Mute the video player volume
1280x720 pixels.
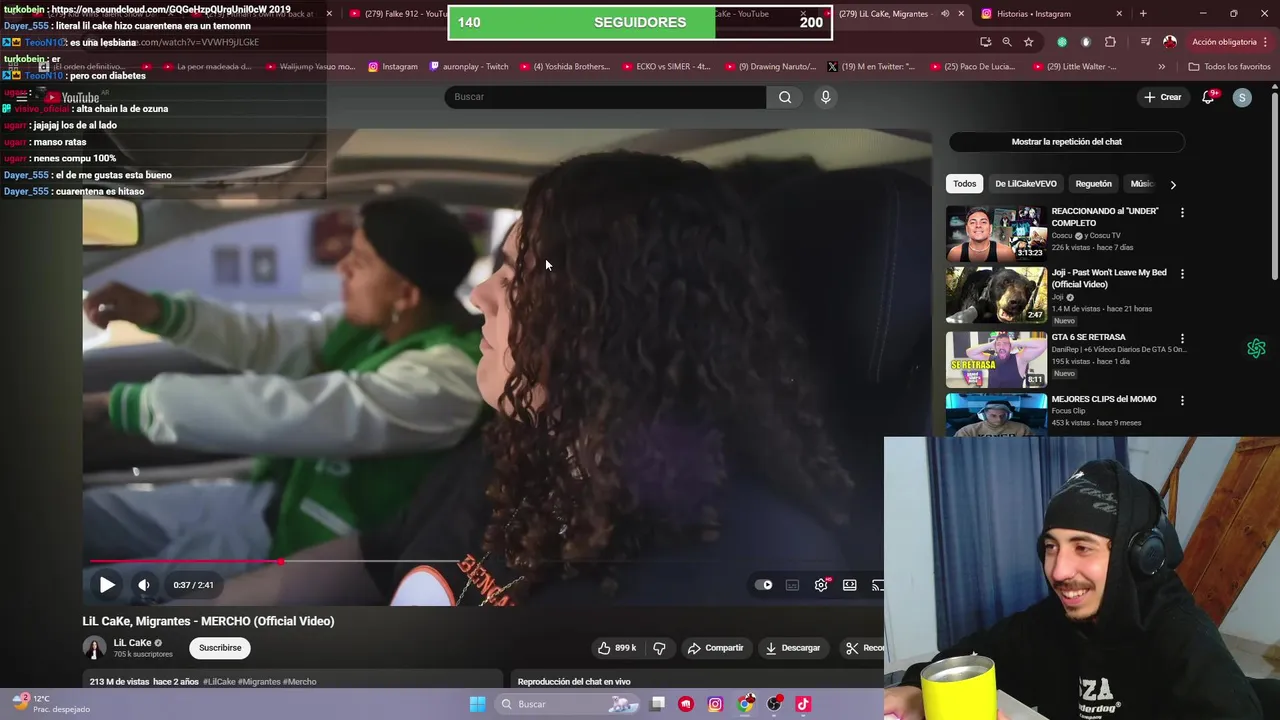[144, 585]
